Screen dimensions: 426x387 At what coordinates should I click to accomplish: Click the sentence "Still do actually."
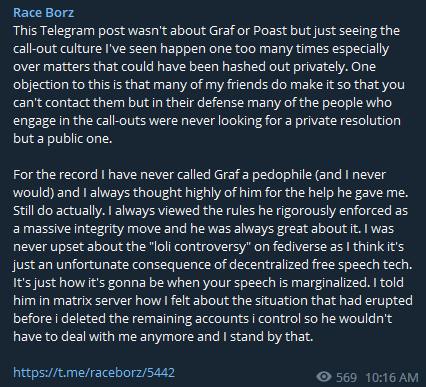(57, 211)
